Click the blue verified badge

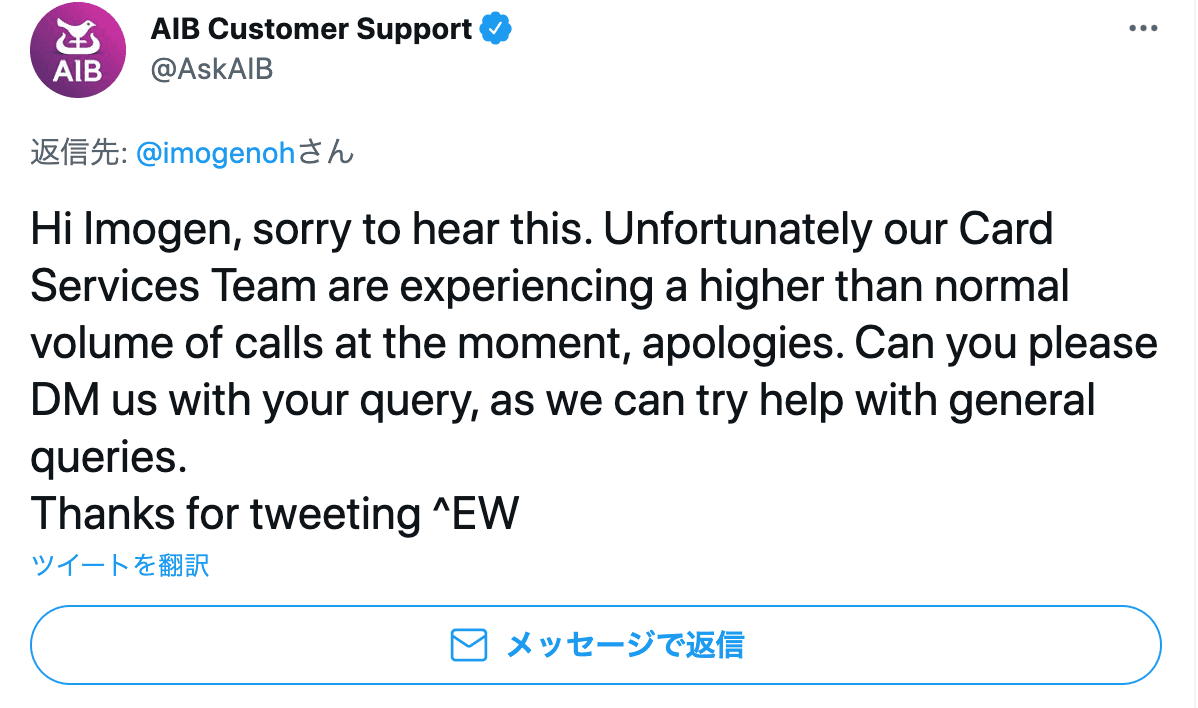coord(495,30)
